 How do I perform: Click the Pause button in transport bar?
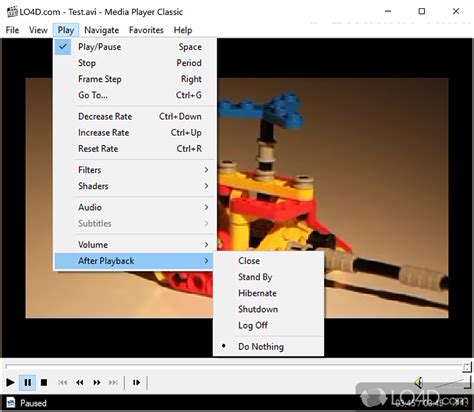[28, 382]
